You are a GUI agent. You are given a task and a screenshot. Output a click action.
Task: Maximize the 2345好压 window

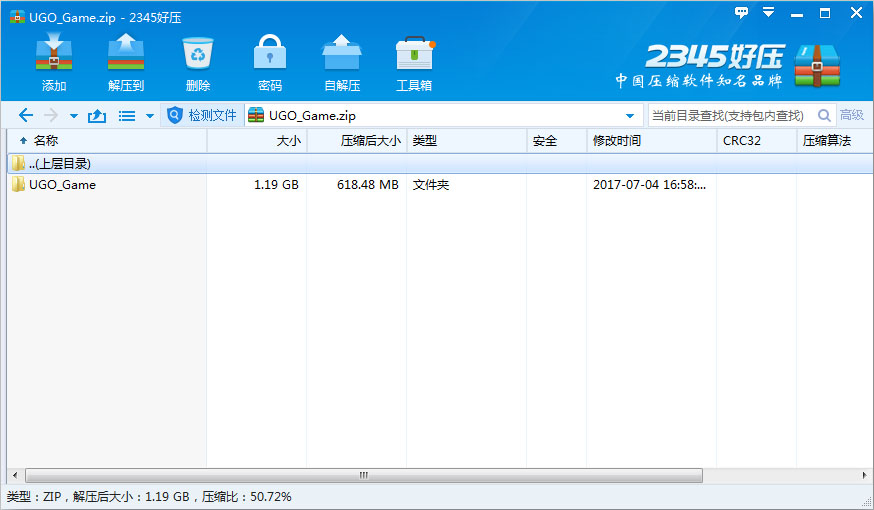(826, 13)
